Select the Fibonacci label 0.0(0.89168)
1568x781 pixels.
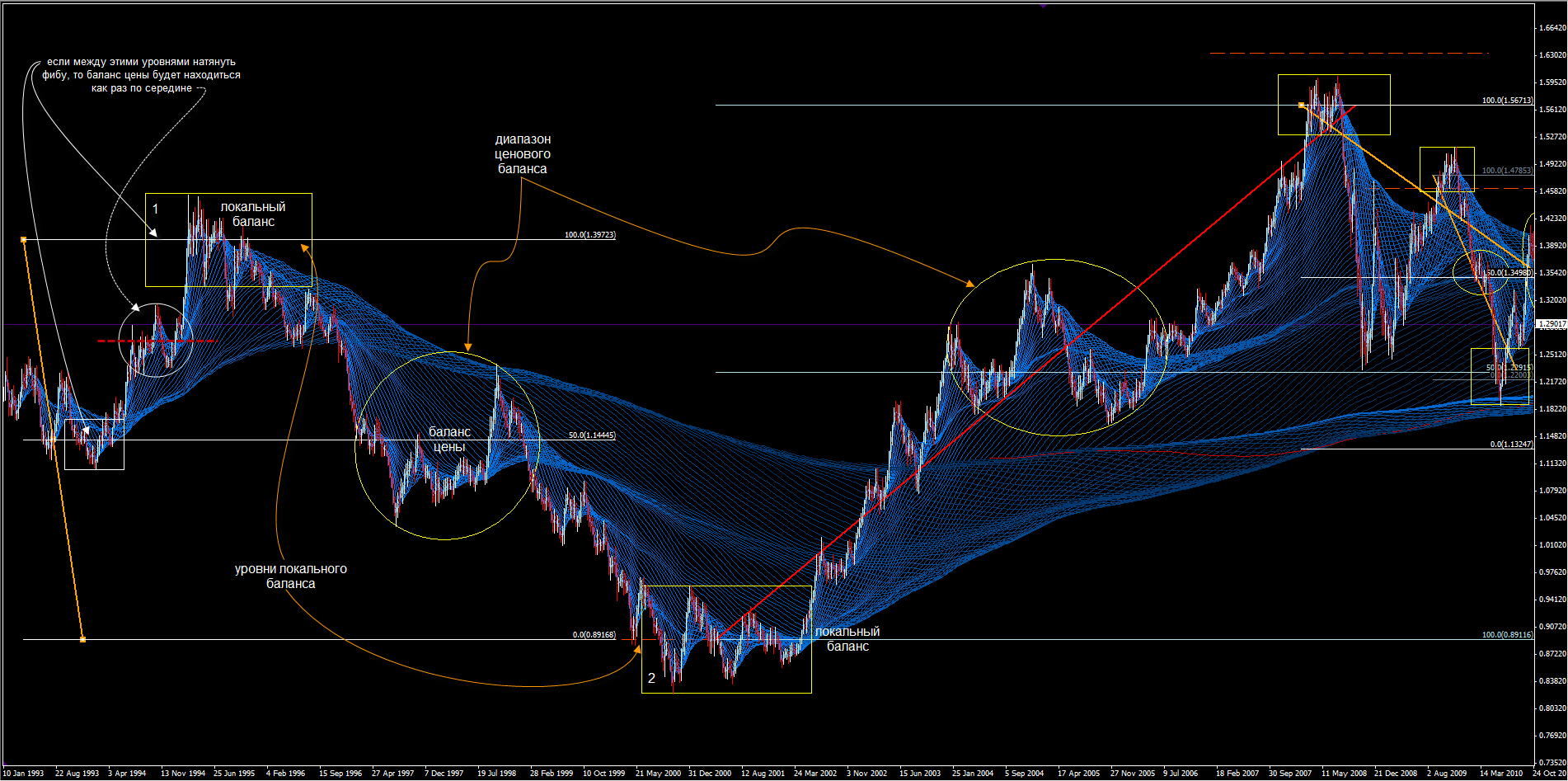pyautogui.click(x=594, y=635)
